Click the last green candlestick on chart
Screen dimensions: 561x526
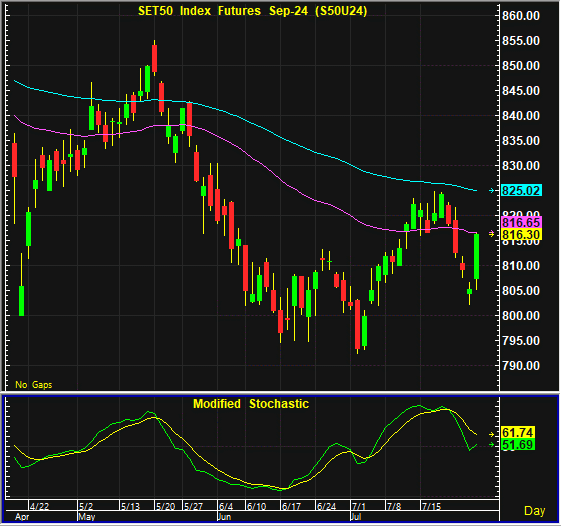pos(477,256)
